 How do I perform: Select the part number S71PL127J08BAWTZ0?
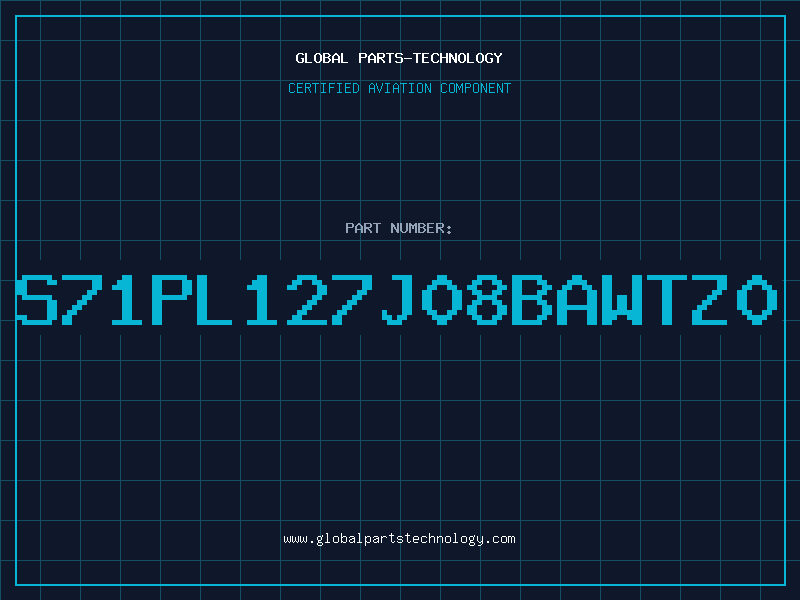coord(397,300)
